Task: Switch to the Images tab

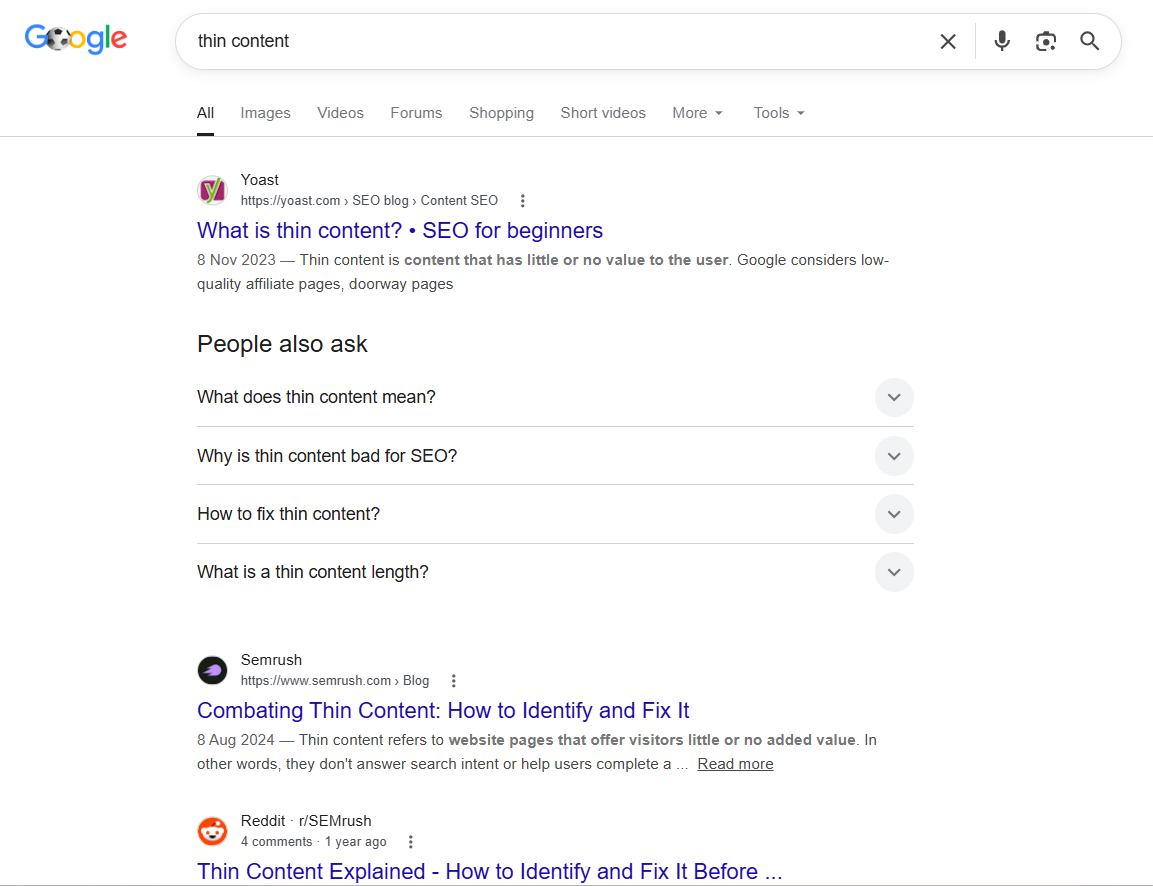Action: pos(265,113)
